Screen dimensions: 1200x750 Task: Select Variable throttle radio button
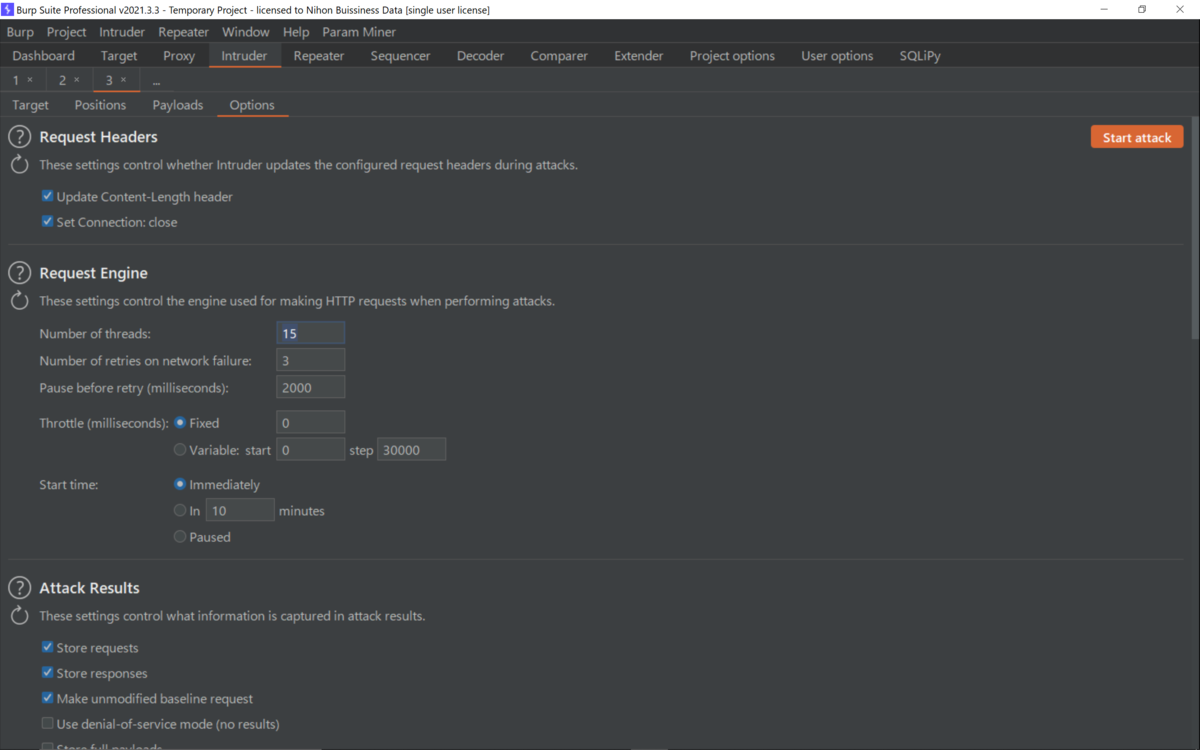[x=180, y=450]
